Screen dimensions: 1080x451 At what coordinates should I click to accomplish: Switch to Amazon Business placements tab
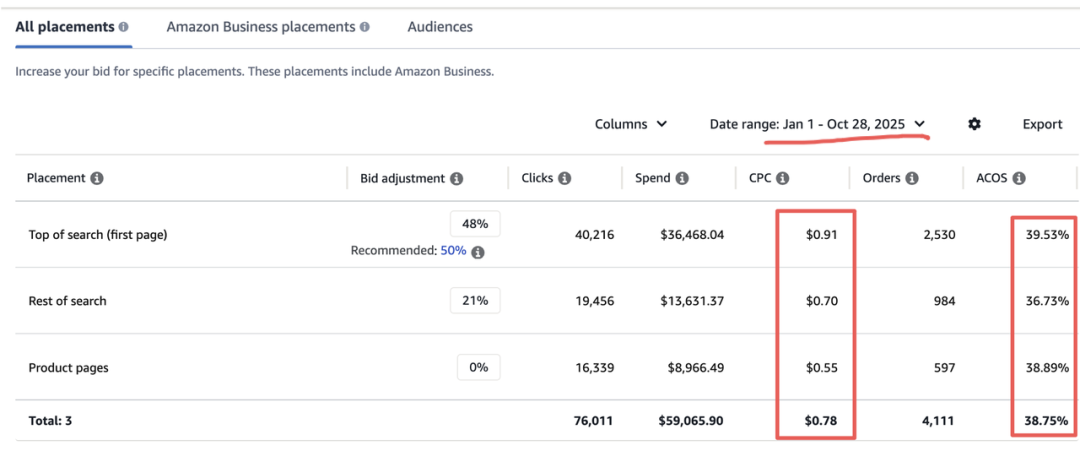pos(260,27)
